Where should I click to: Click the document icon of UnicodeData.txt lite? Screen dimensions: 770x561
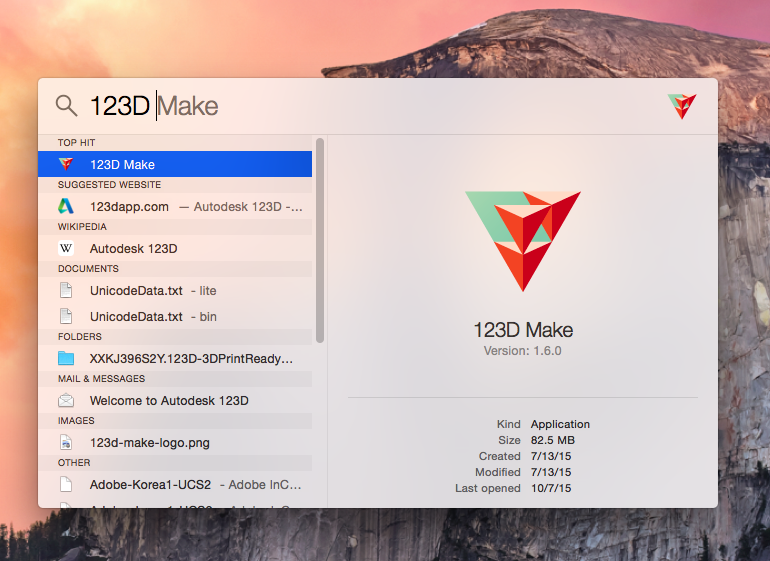[66, 290]
